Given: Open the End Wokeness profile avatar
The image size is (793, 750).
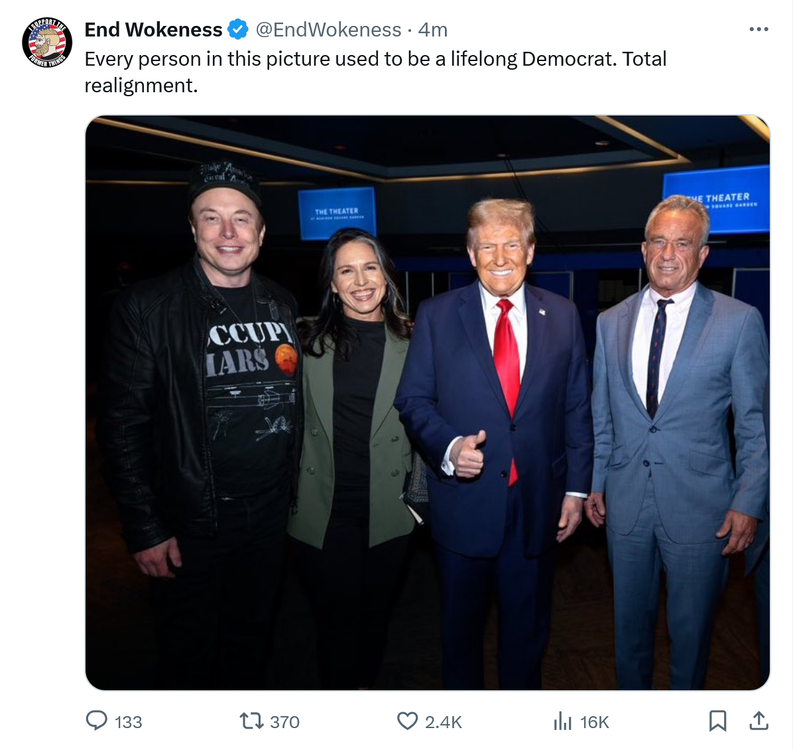Looking at the screenshot, I should [47, 43].
